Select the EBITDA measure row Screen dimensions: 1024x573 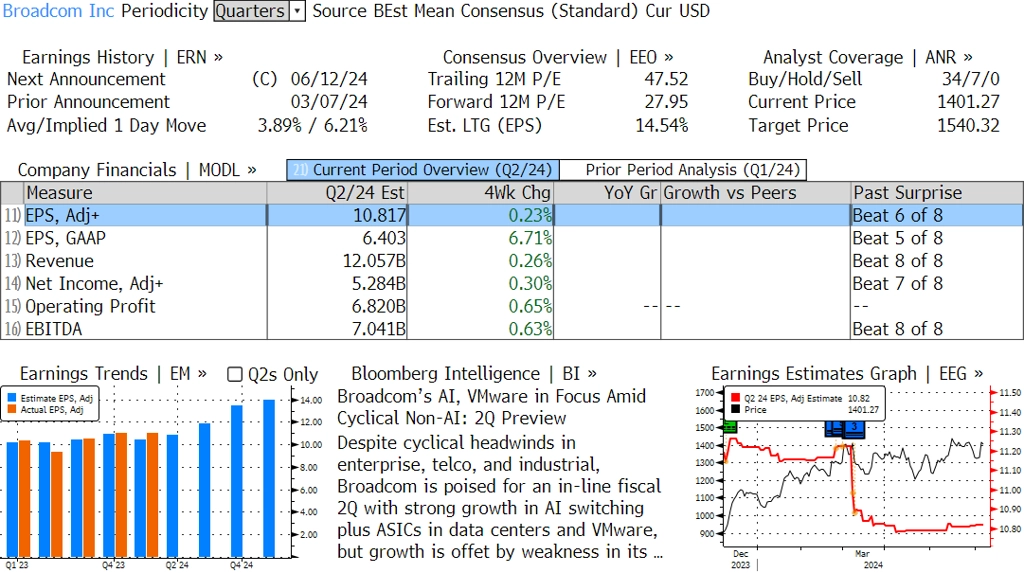512,329
